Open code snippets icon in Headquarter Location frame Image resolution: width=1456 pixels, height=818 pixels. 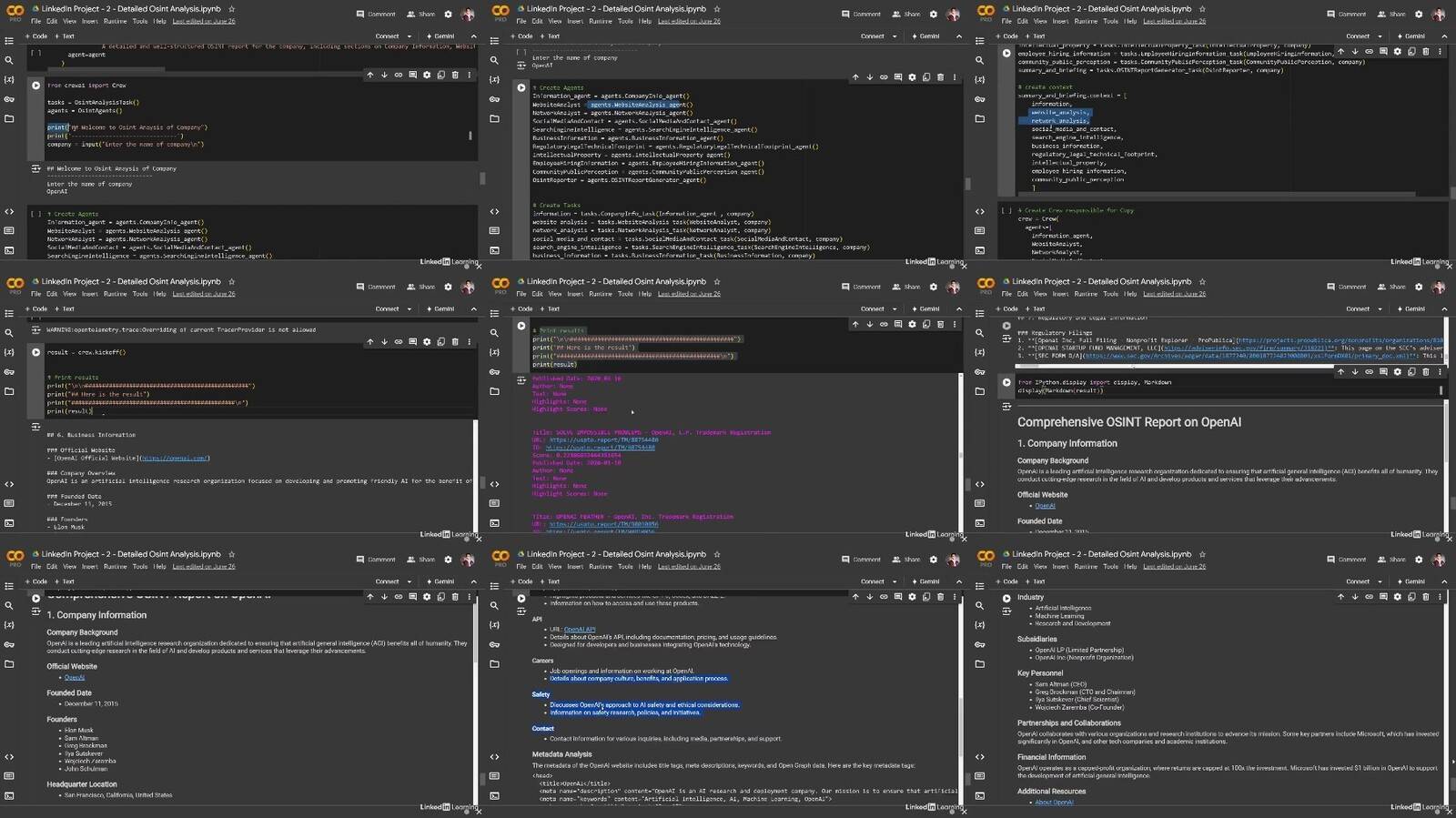9,756
